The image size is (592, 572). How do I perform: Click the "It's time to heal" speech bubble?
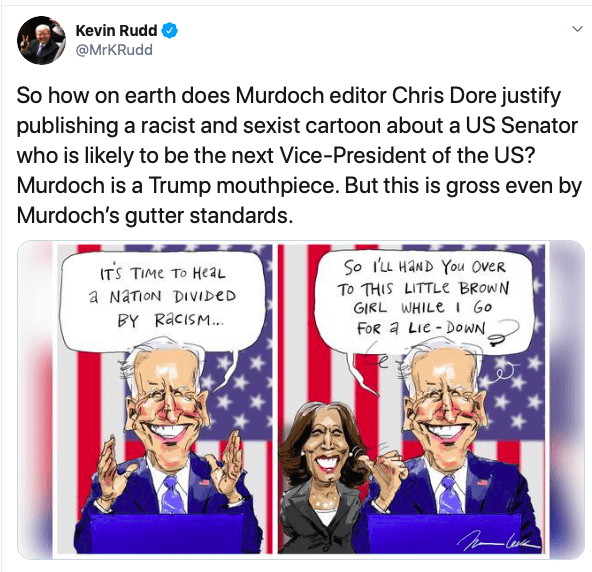coord(162,300)
